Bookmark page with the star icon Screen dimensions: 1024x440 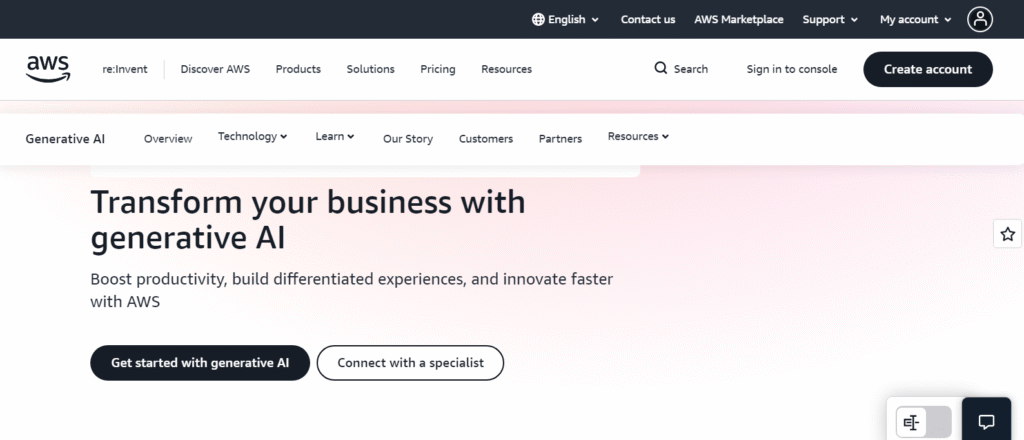pos(1007,234)
